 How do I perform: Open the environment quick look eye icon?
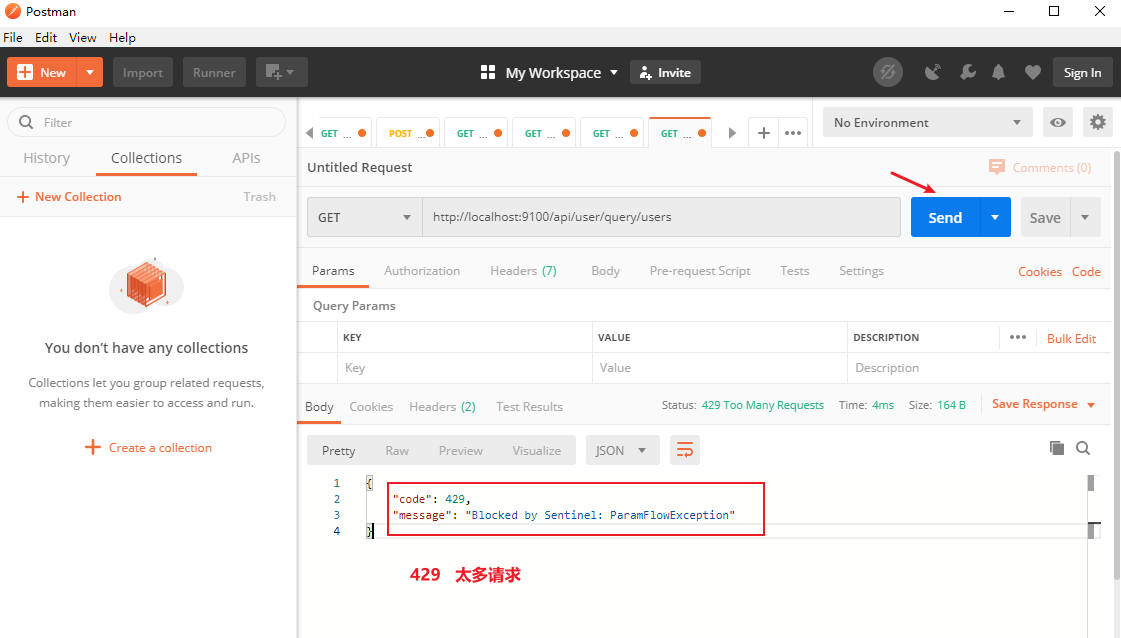pos(1057,122)
